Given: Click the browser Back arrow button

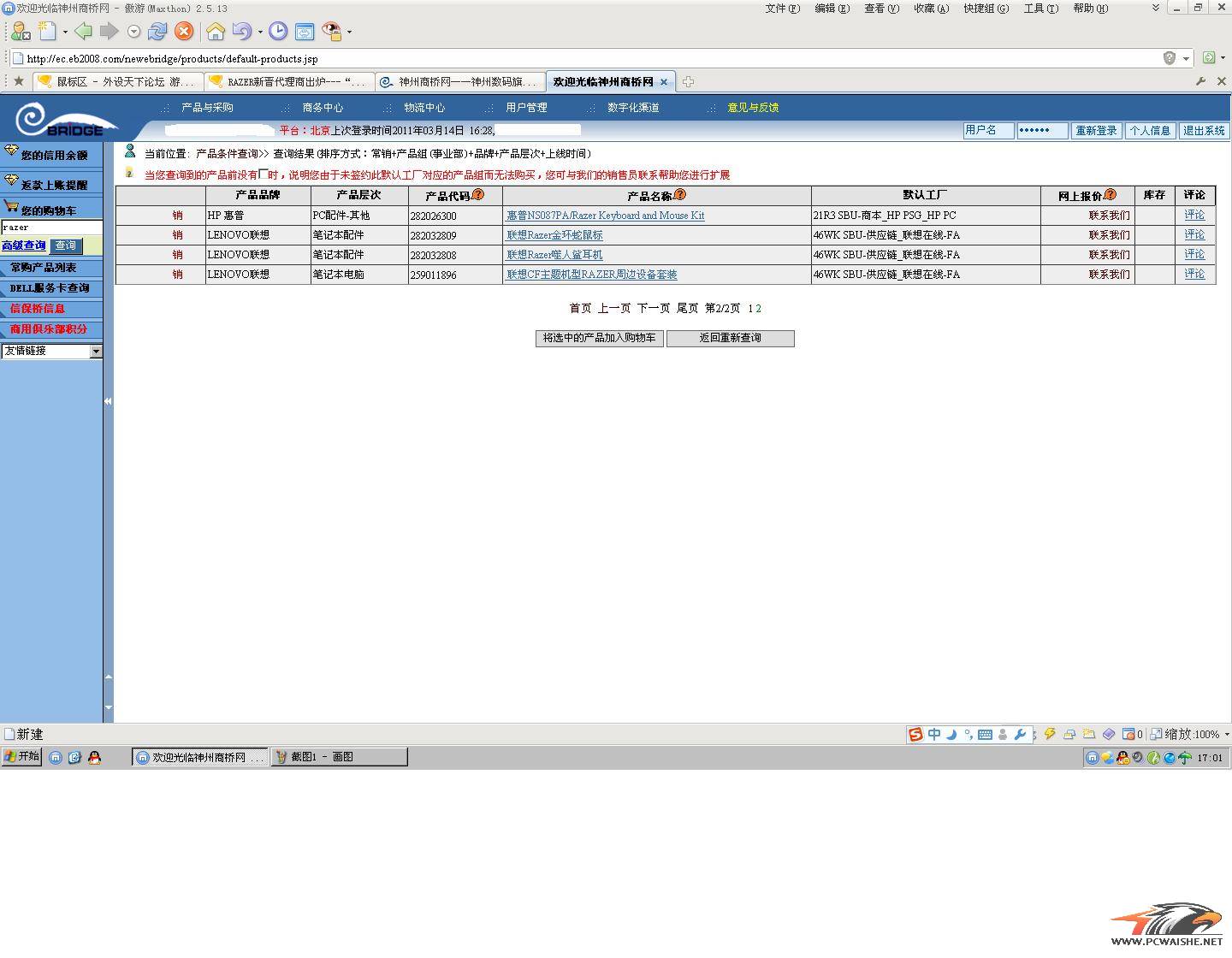Looking at the screenshot, I should click(x=83, y=32).
